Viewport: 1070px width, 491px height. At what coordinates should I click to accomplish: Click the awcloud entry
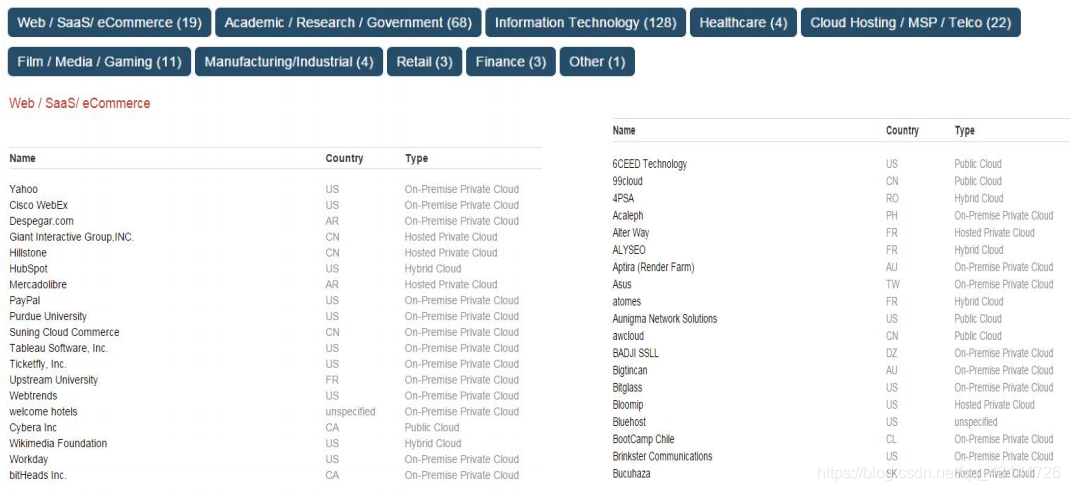pos(628,336)
